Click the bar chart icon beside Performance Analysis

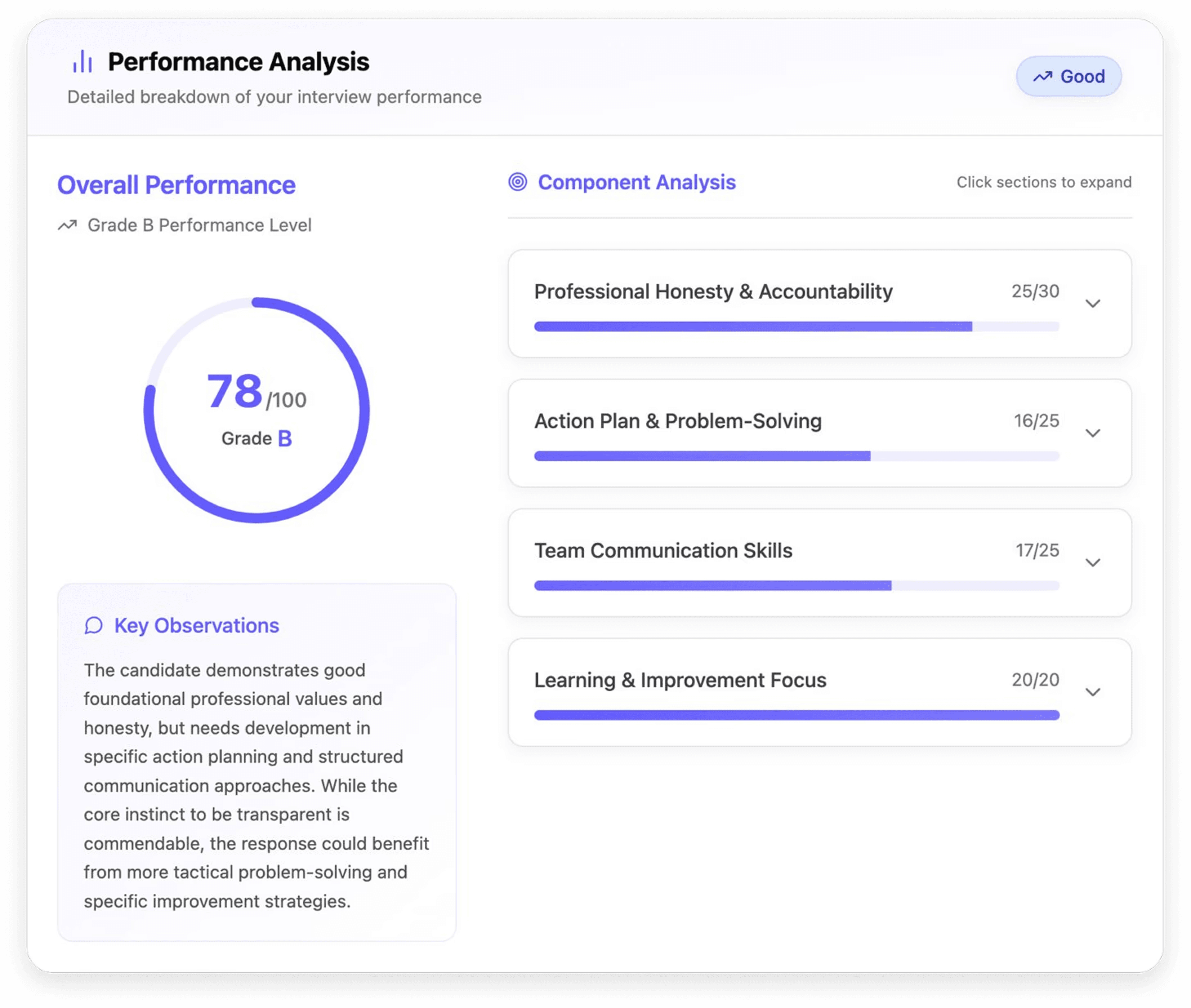coord(82,62)
